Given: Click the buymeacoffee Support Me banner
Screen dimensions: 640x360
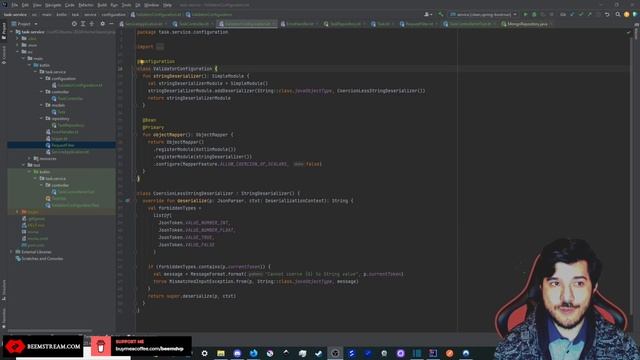Looking at the screenshot, I should (141, 346).
